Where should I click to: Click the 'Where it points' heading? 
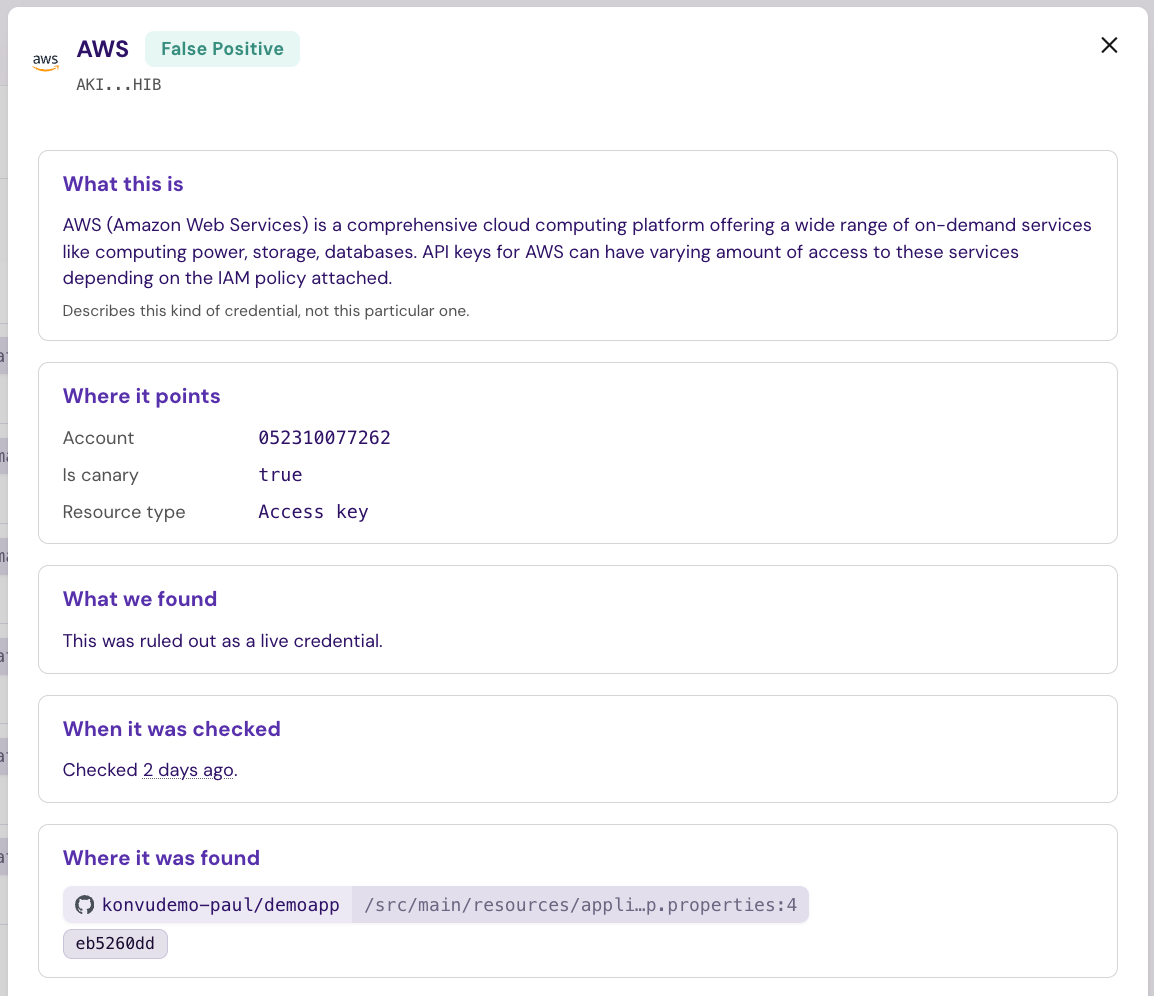coord(141,396)
